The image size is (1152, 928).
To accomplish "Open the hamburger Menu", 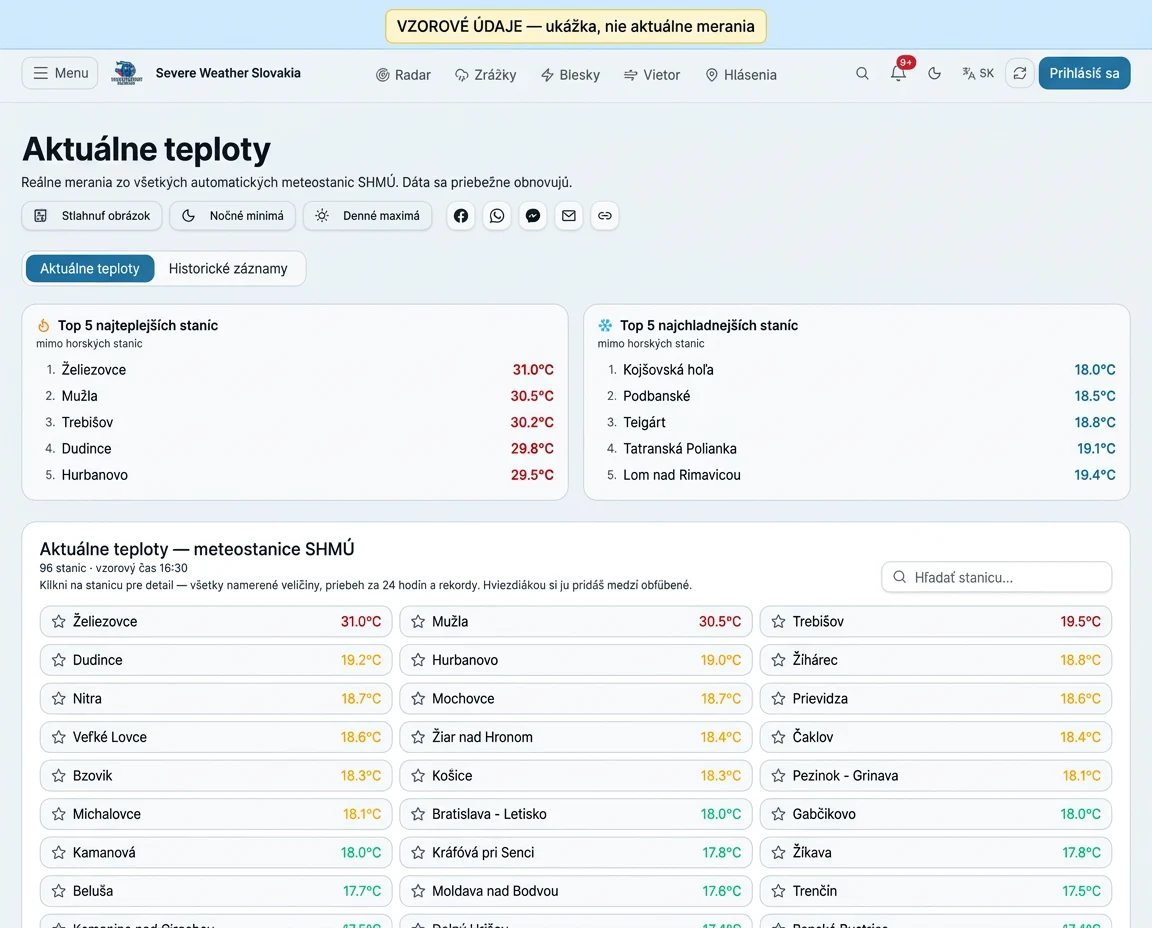I will coord(60,73).
